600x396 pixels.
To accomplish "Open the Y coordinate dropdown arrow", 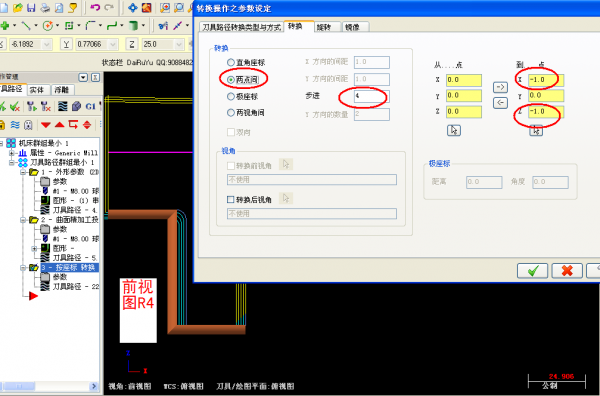I will click(112, 44).
